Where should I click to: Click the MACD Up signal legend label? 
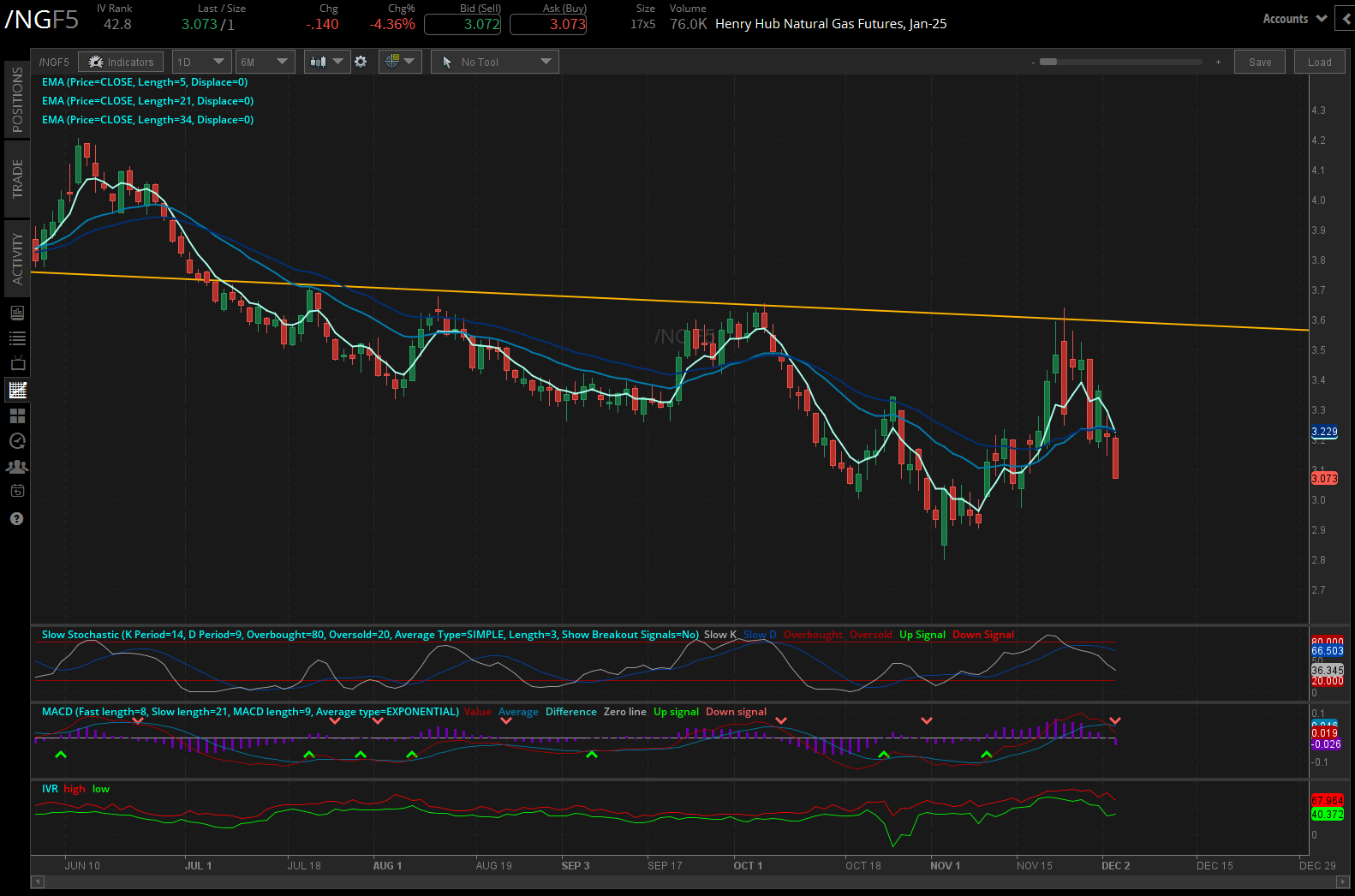(676, 712)
